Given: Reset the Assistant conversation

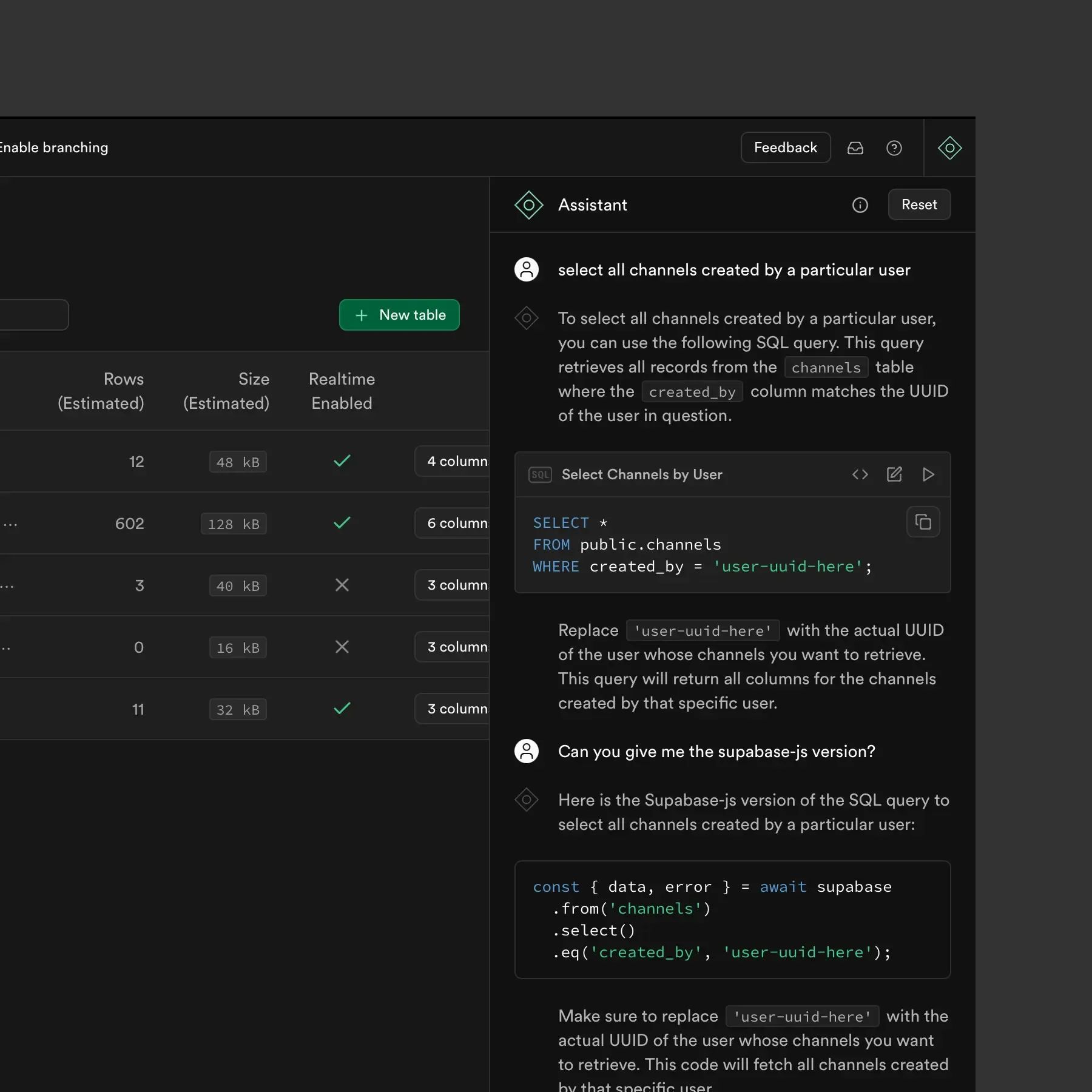Looking at the screenshot, I should click(919, 204).
